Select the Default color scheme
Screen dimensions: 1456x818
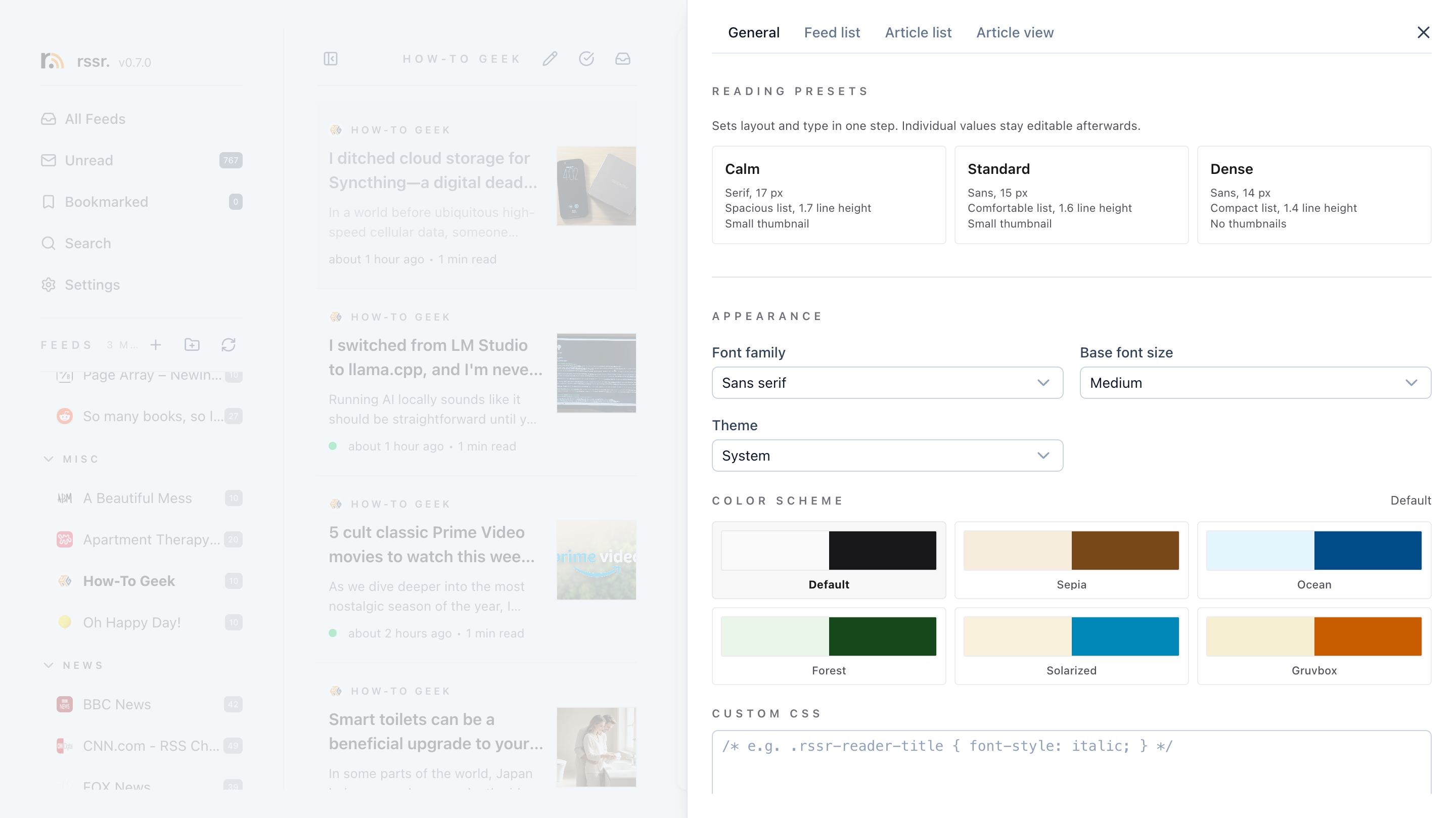(x=829, y=560)
